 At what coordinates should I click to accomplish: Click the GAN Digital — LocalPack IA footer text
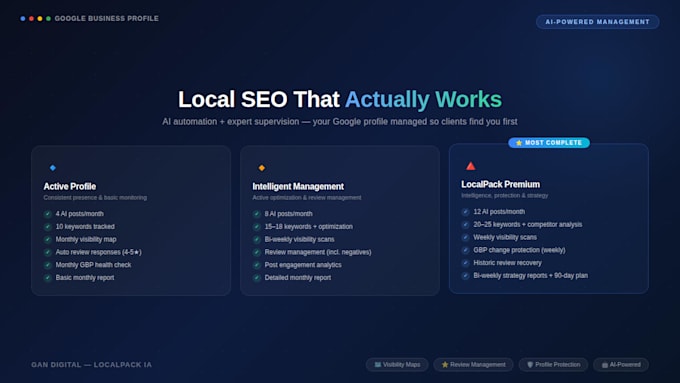click(x=92, y=365)
